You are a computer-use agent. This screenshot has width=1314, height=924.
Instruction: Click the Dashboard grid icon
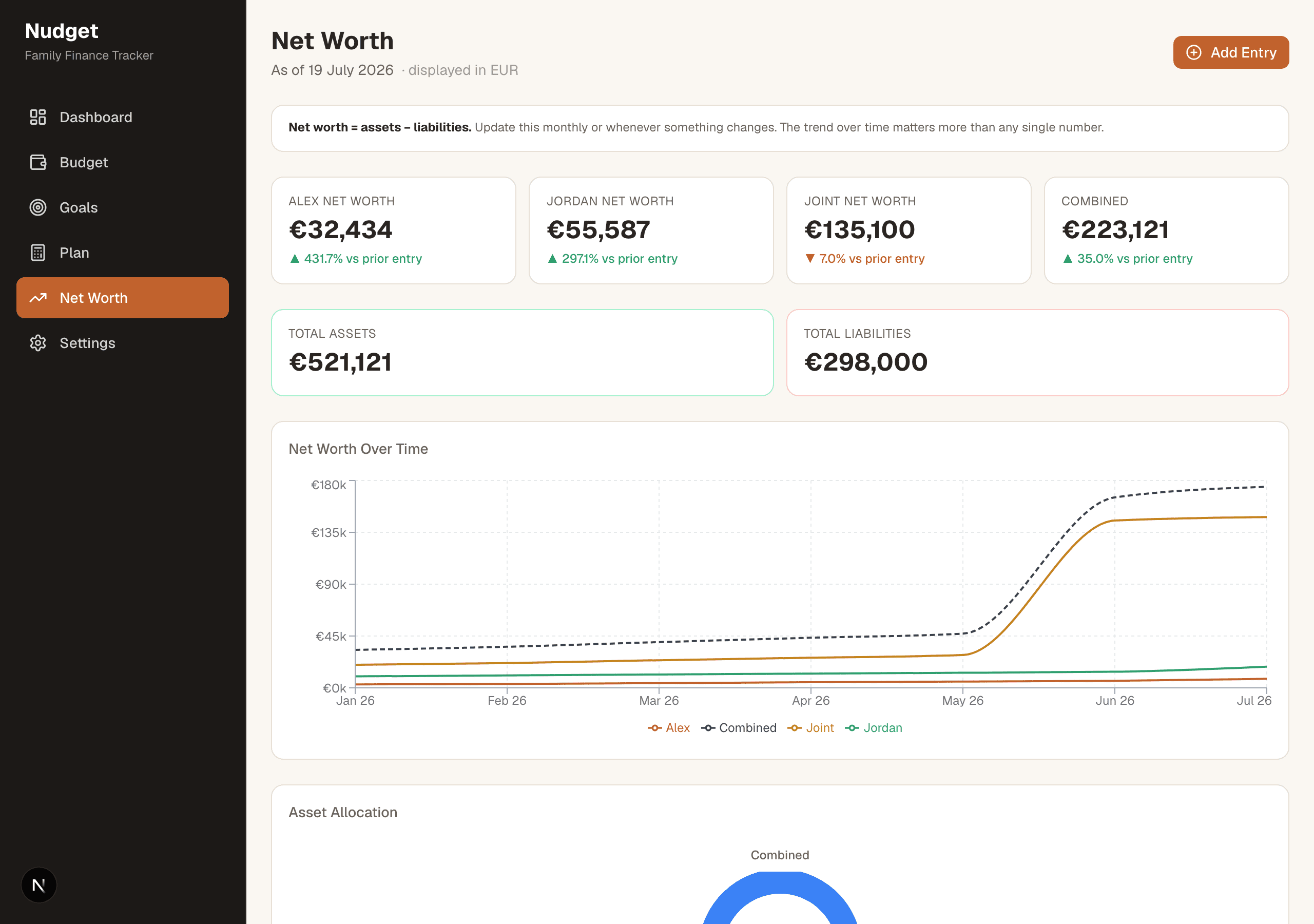click(x=38, y=118)
